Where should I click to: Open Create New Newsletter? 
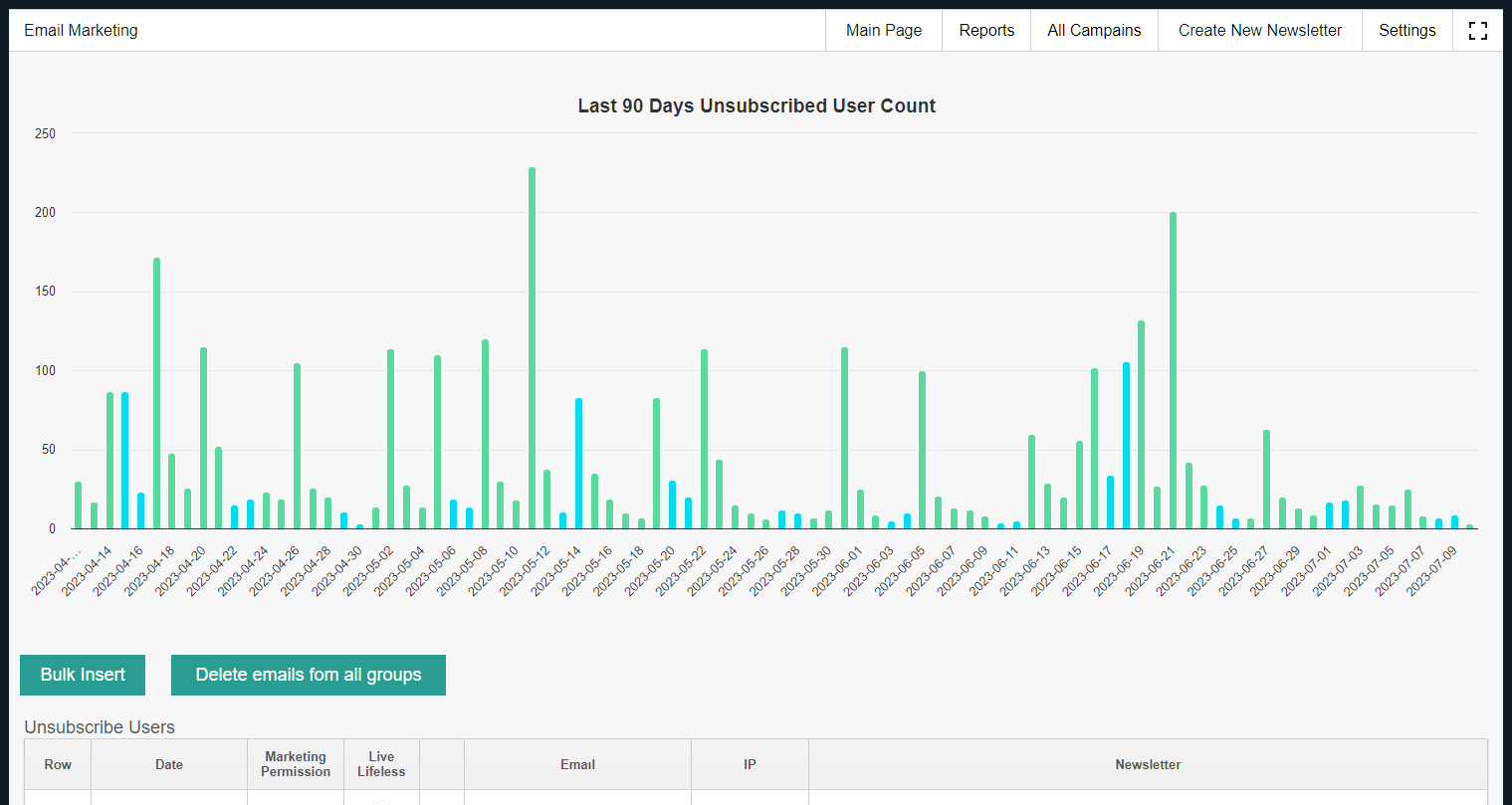(x=1260, y=31)
